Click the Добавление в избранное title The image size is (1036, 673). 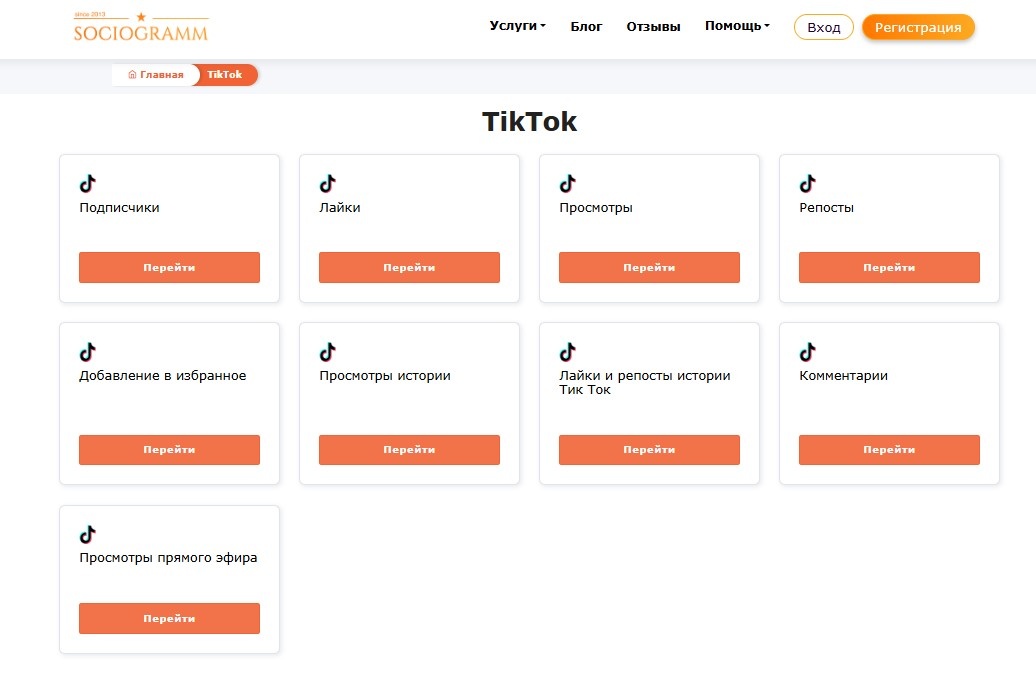click(163, 376)
